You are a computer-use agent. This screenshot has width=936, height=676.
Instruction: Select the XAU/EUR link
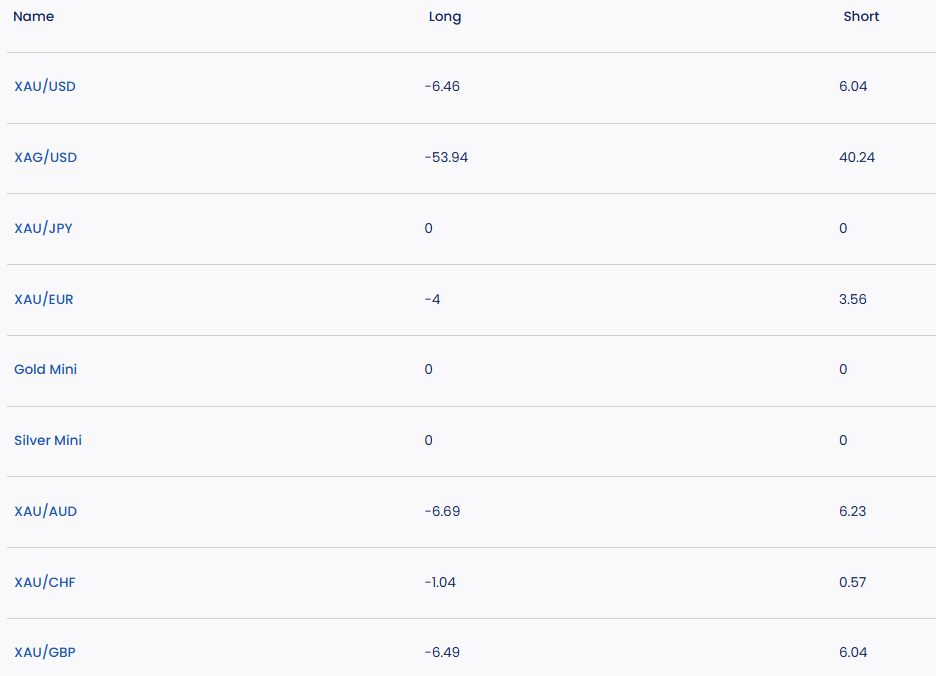[x=43, y=300]
